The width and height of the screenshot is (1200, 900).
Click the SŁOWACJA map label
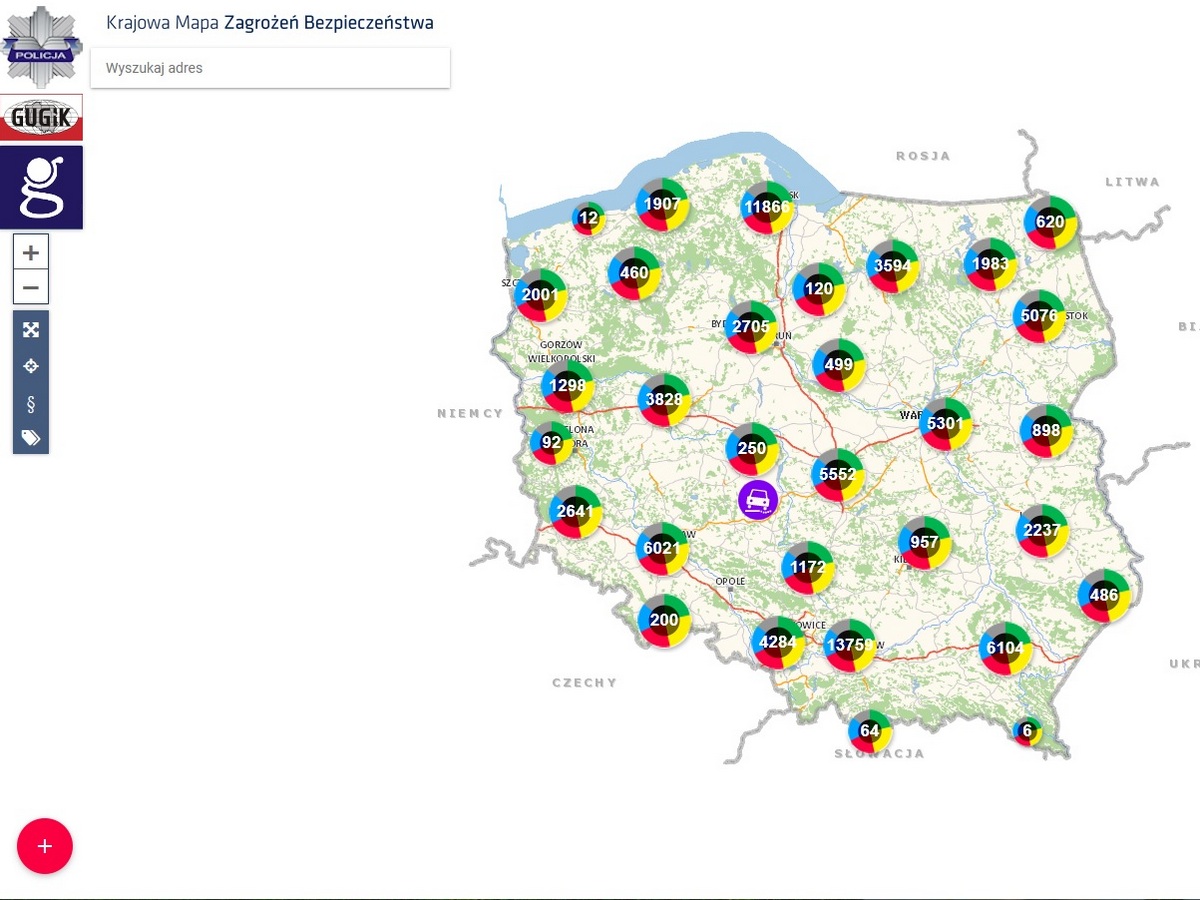tap(880, 754)
